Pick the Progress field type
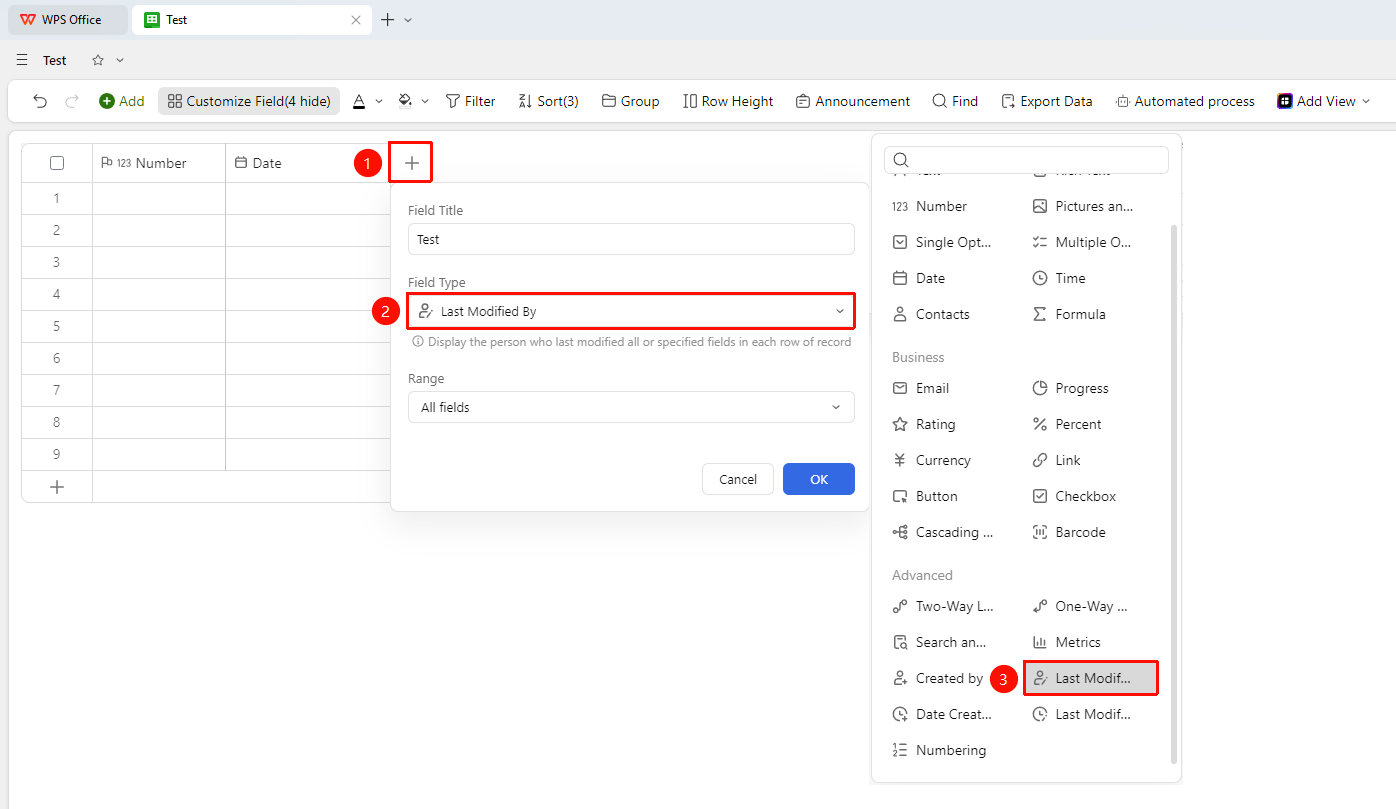The width and height of the screenshot is (1396, 809). pos(1070,388)
